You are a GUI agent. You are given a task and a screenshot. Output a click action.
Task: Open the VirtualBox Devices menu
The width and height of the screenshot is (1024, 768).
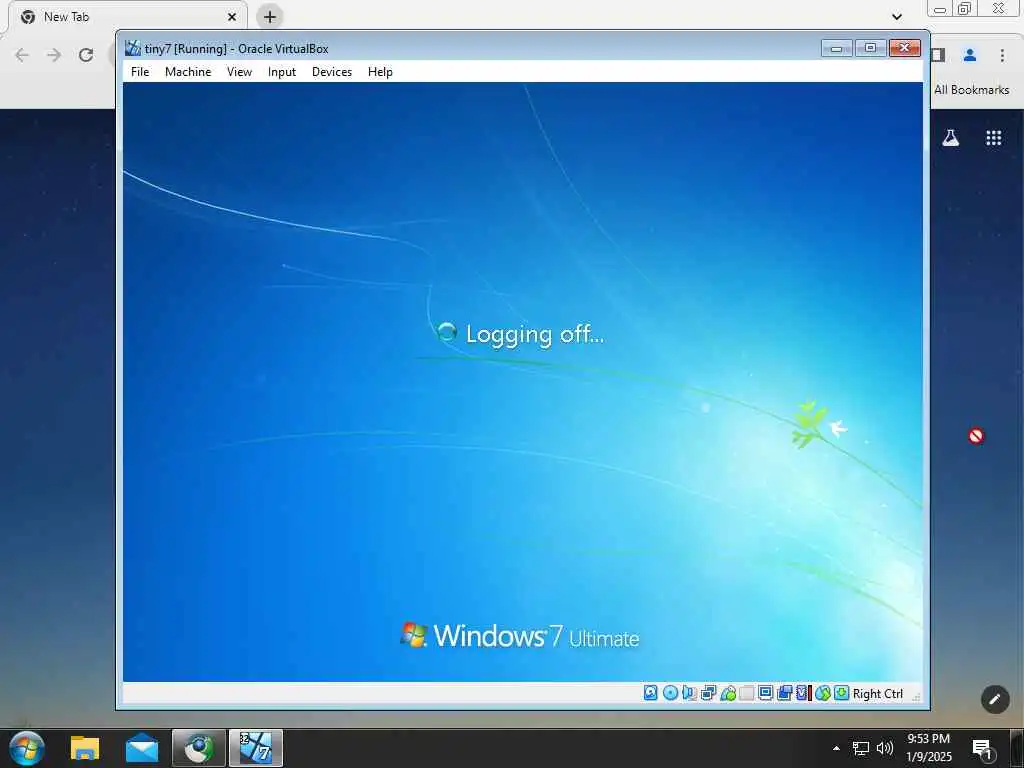coord(332,72)
